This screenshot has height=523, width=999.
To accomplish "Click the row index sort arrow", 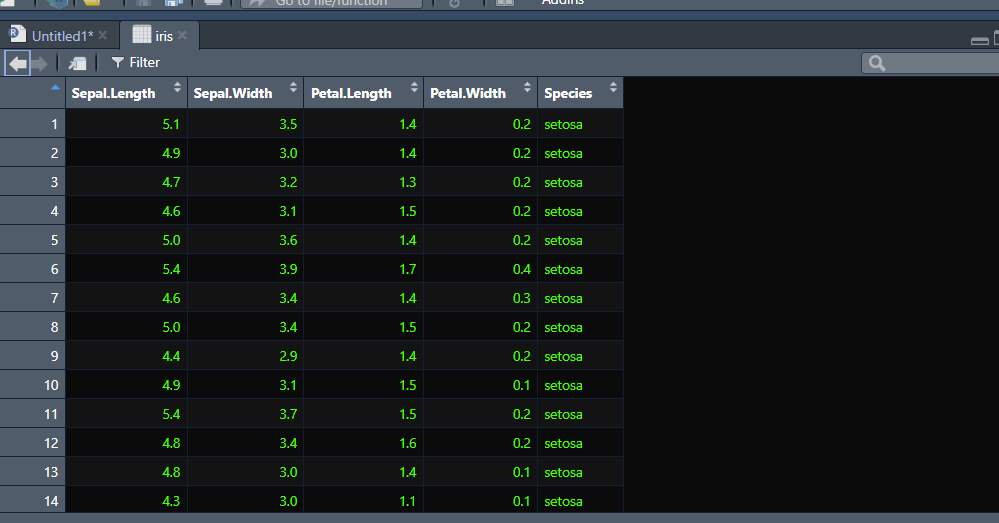I will point(55,87).
